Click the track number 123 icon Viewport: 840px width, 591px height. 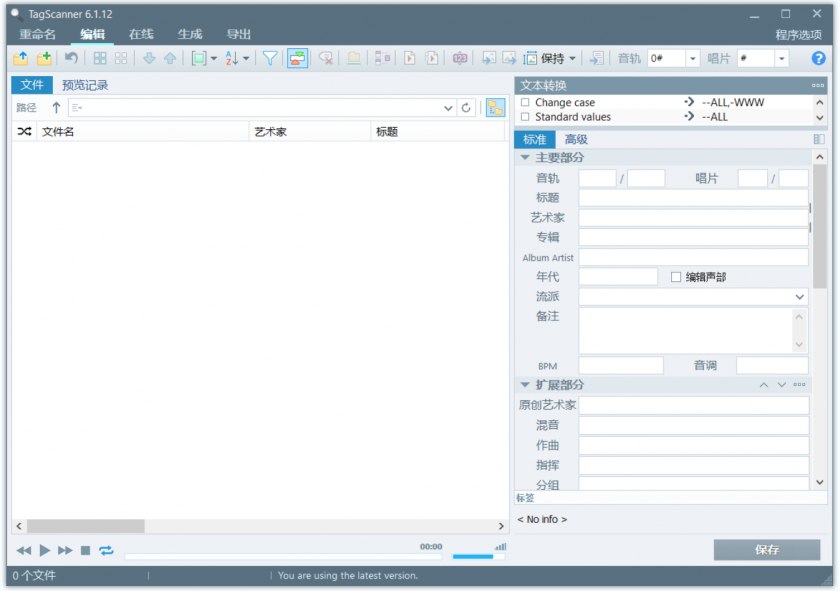[460, 58]
